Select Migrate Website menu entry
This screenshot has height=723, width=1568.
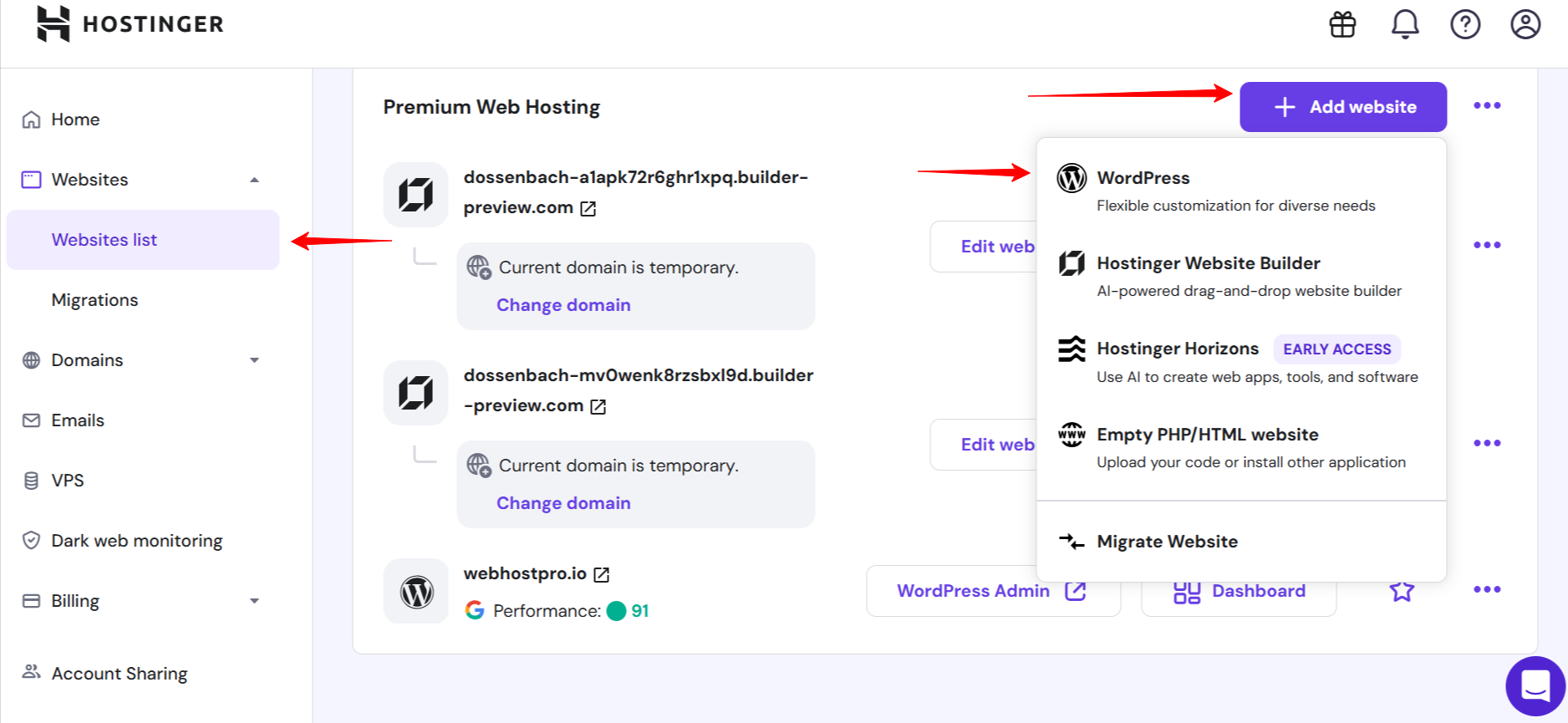(1167, 542)
